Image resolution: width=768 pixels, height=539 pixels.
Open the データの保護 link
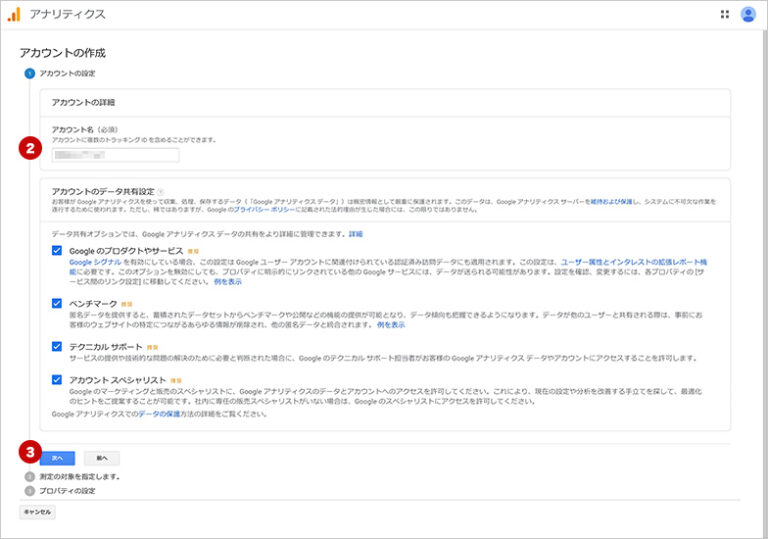point(159,414)
